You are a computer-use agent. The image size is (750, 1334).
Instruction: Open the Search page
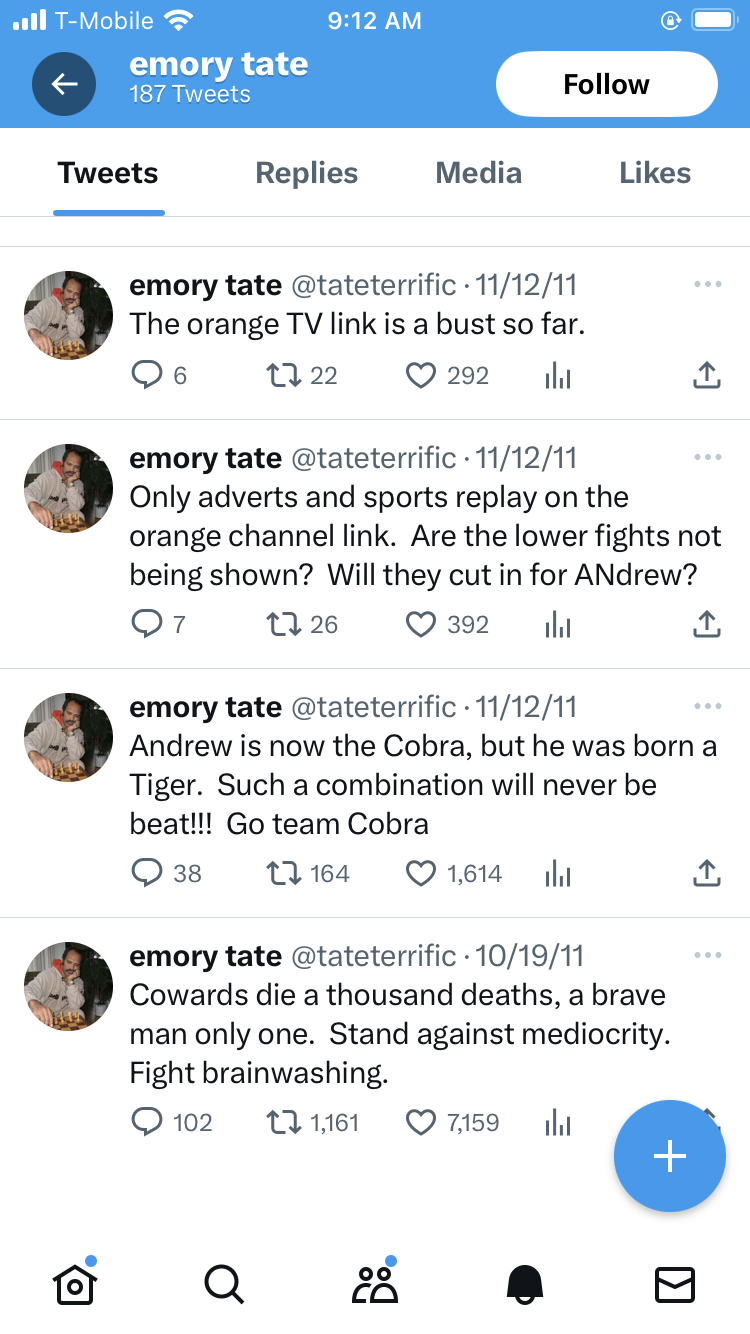click(x=223, y=1284)
